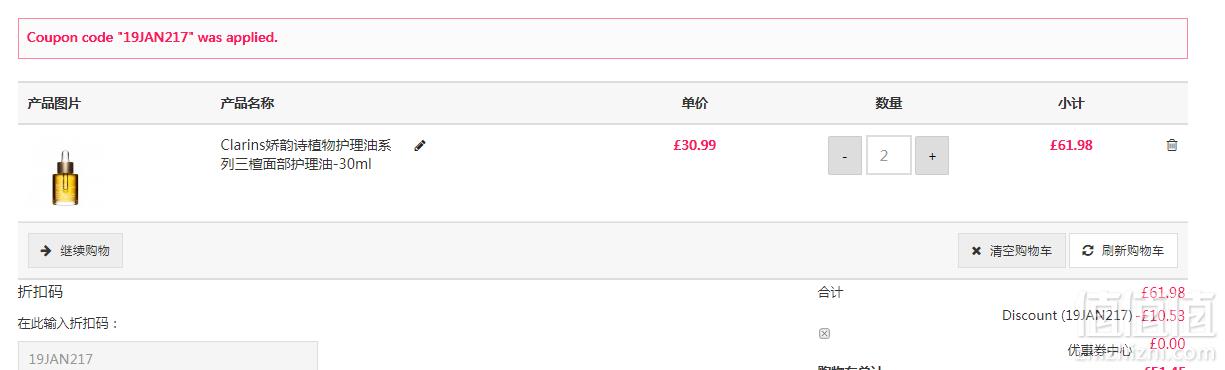Click the 数量 column header
This screenshot has height=370, width=1225.
click(x=889, y=103)
